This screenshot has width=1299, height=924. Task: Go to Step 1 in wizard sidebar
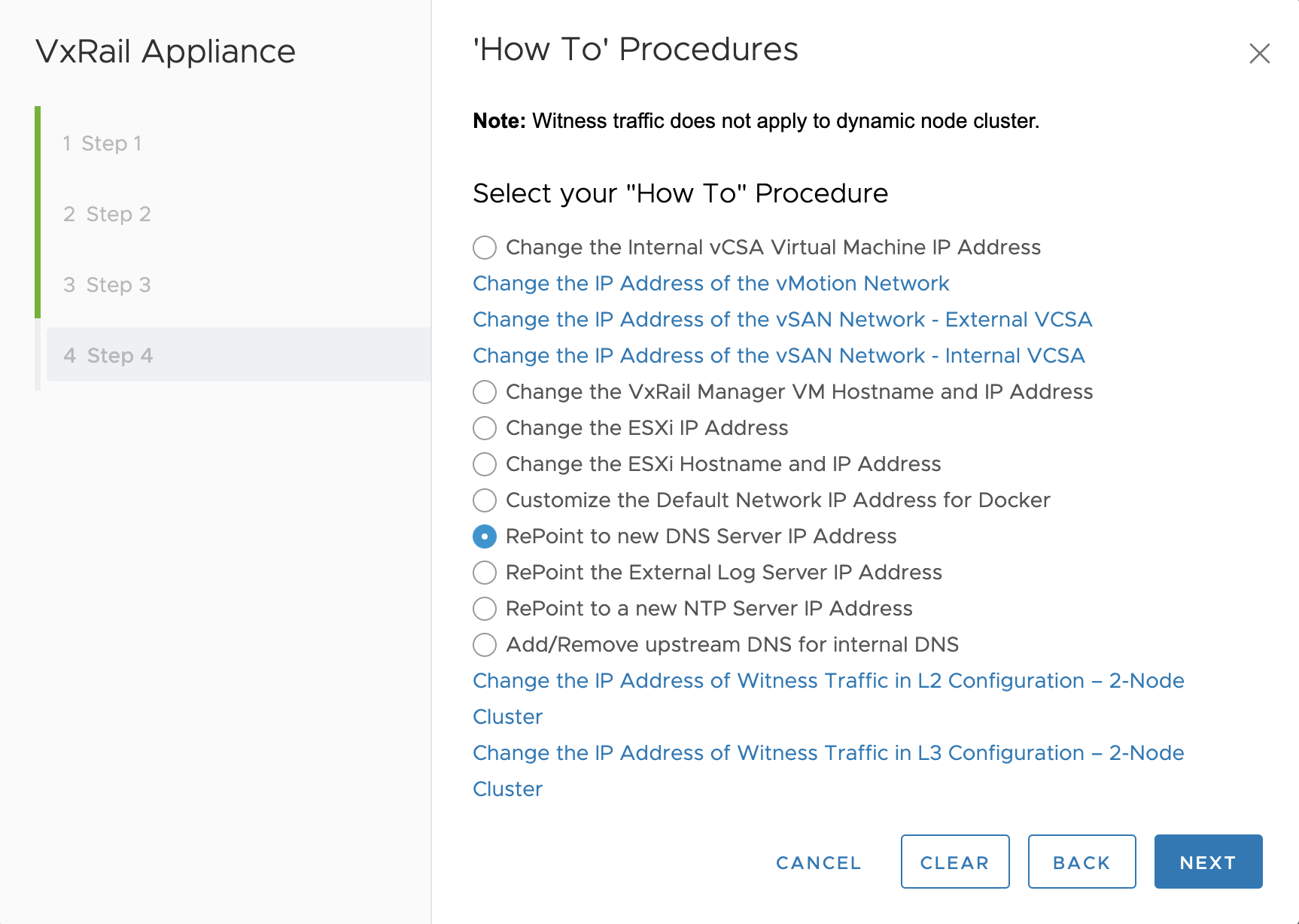click(x=103, y=144)
